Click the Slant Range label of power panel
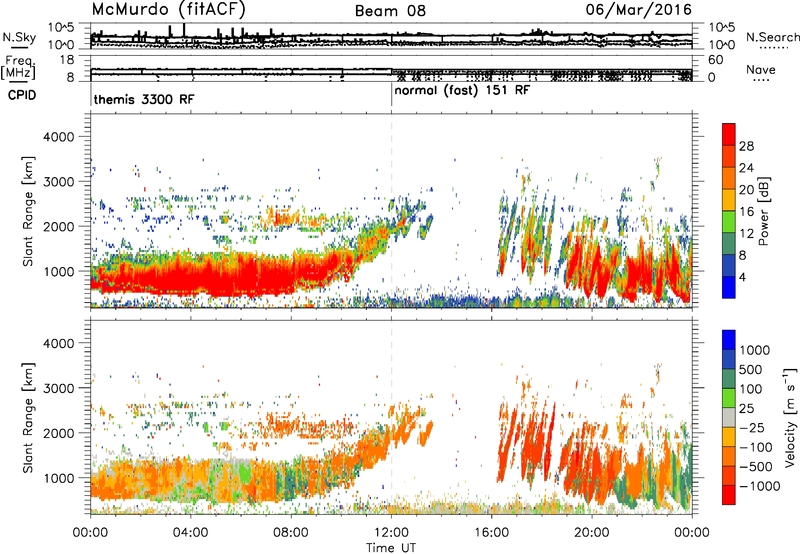The image size is (800, 554). point(28,211)
